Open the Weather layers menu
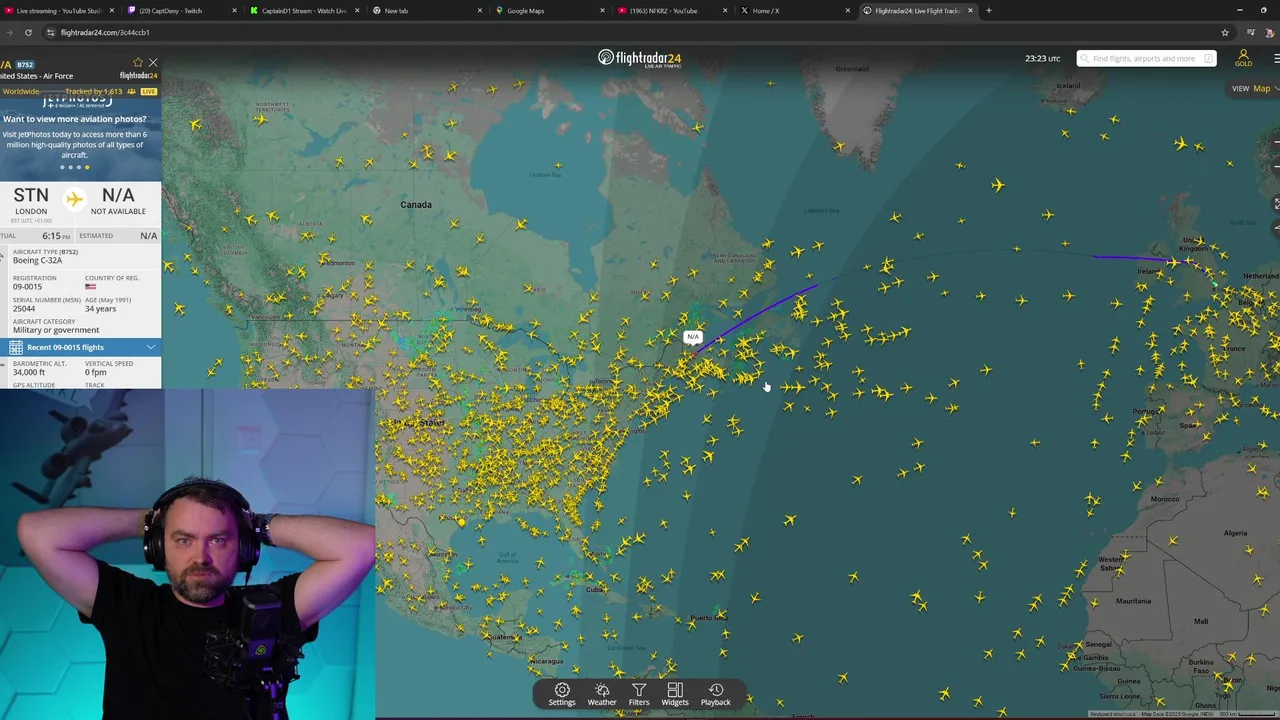This screenshot has width=1280, height=720. coord(602,694)
